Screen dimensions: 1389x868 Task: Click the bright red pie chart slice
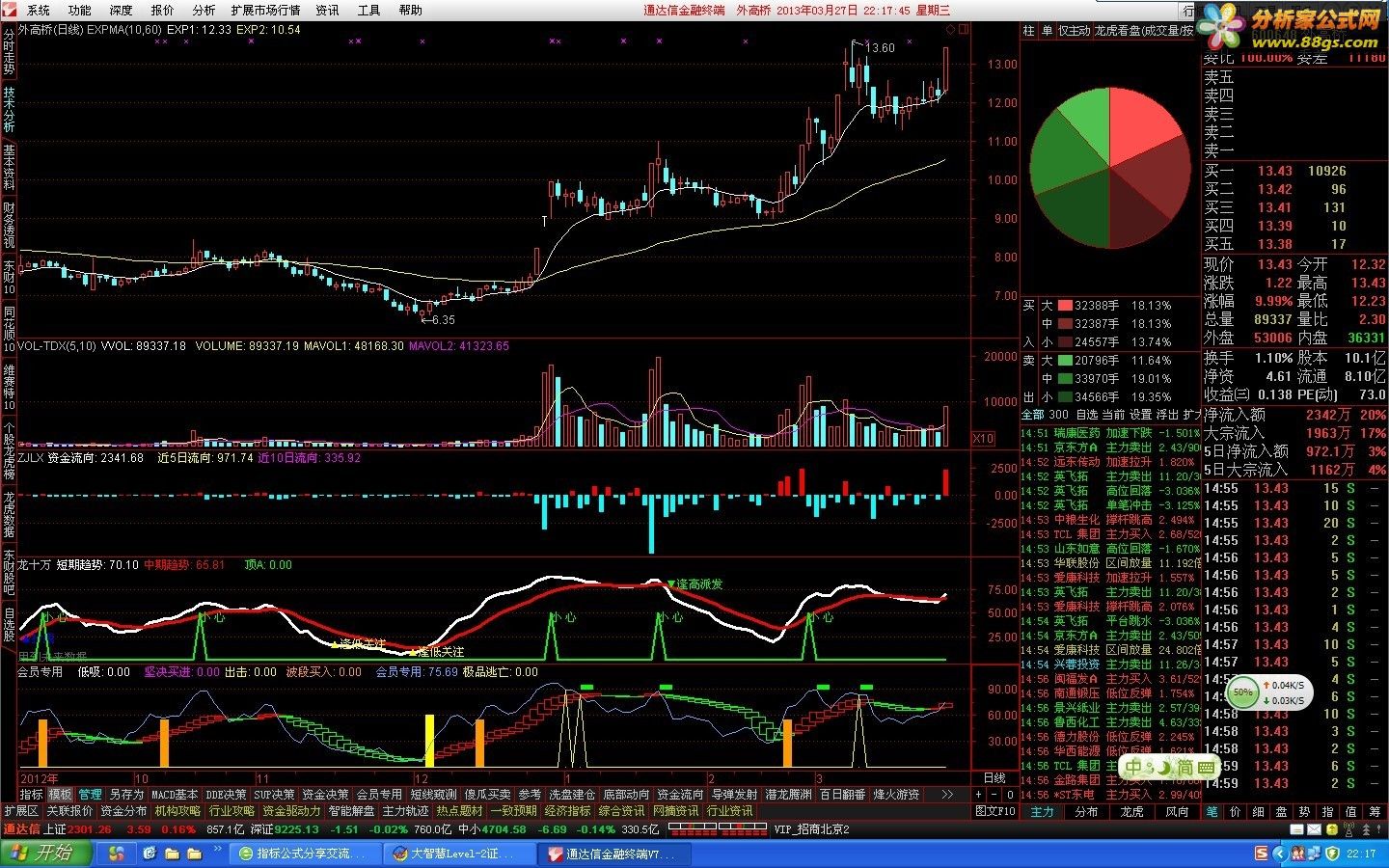coord(1143,123)
